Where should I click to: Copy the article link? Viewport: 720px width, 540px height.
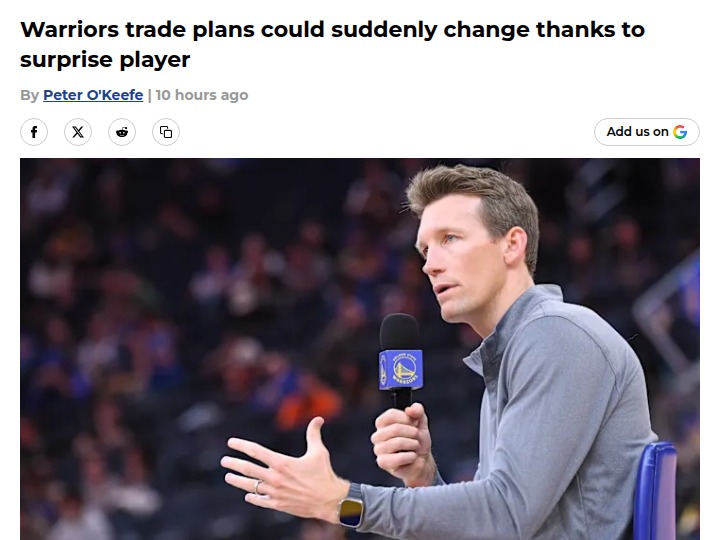(x=166, y=132)
